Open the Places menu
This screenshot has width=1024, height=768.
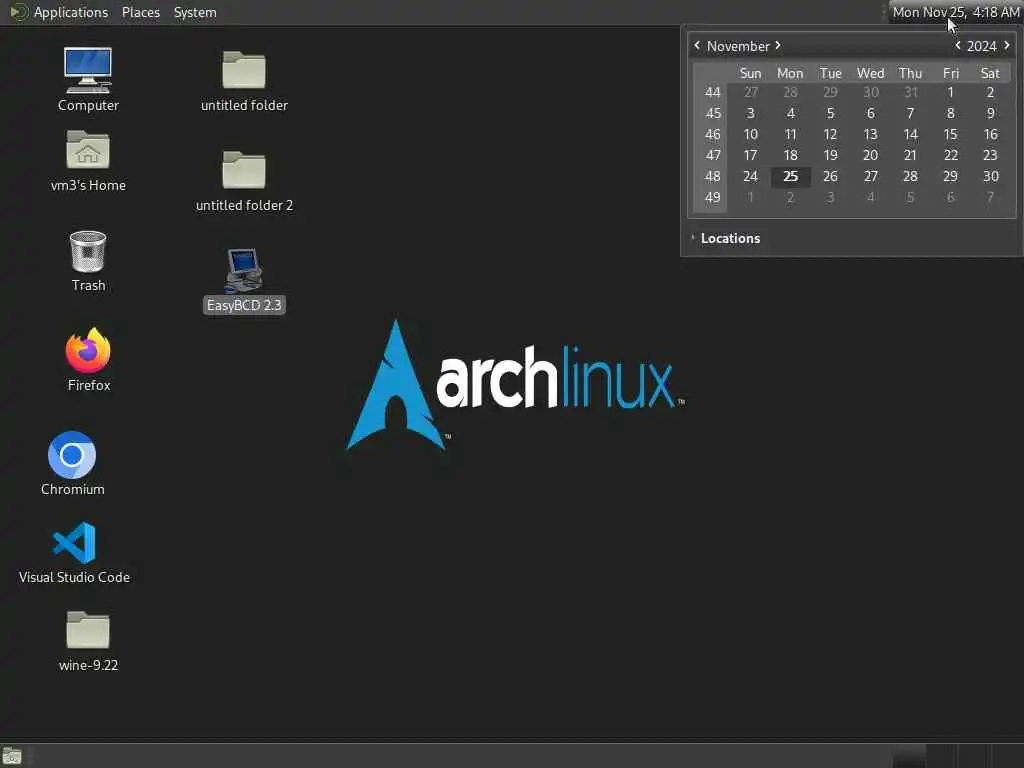(x=140, y=12)
